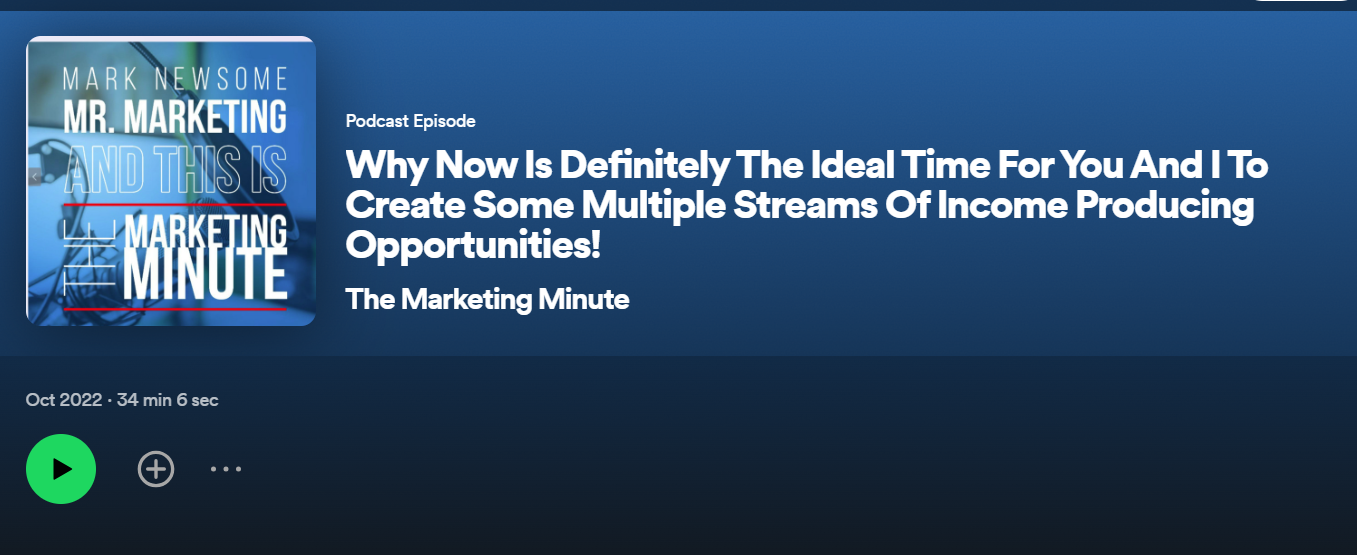Click the small left arrow on cover art
1357x555 pixels.
click(35, 177)
